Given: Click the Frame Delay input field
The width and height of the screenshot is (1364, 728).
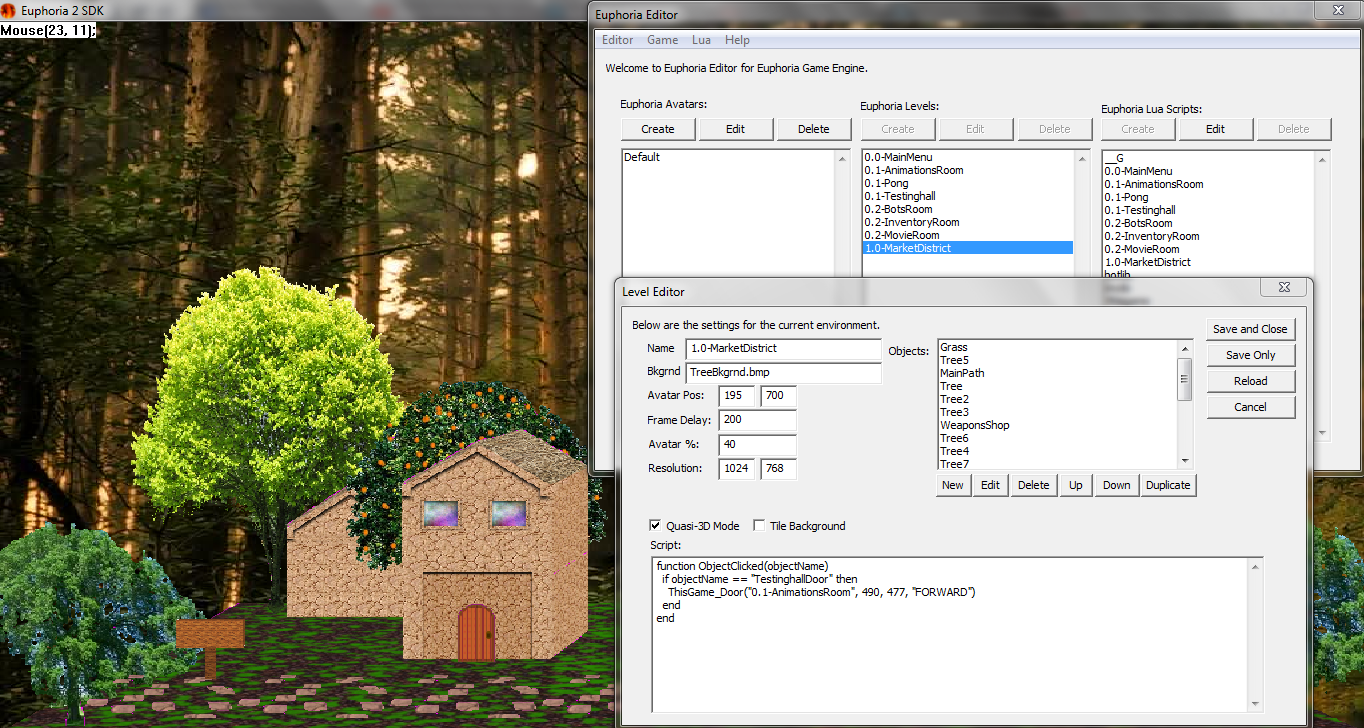Looking at the screenshot, I should click(757, 420).
